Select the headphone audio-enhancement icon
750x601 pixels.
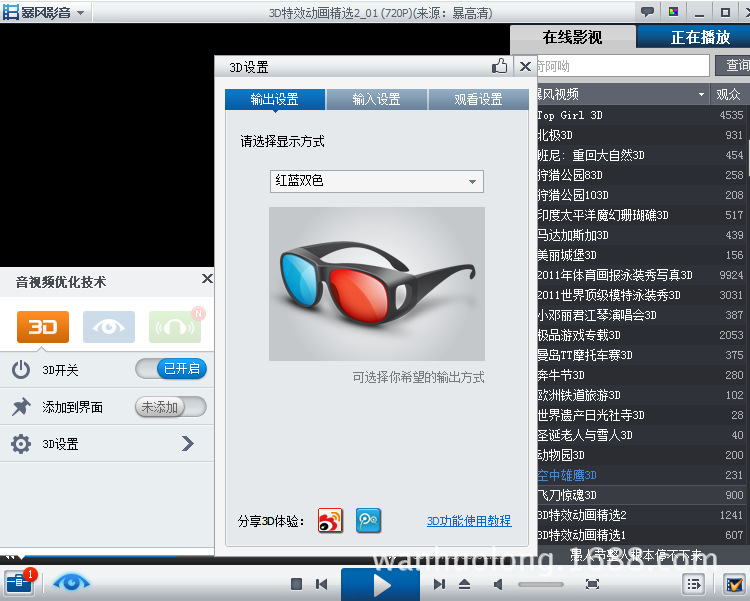tap(175, 327)
